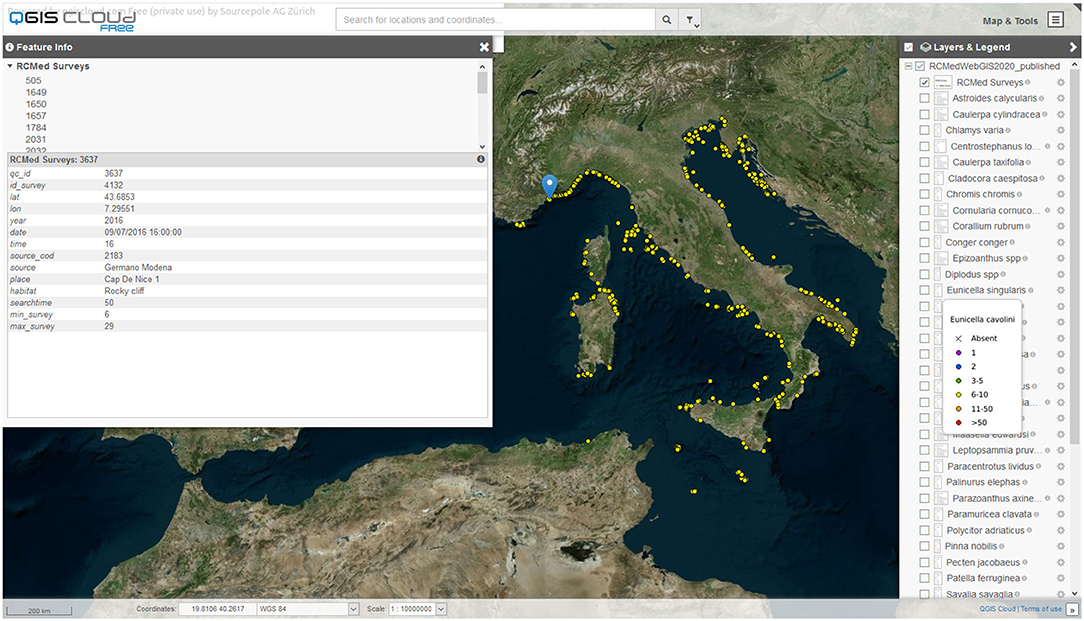Uncheck the RCMedWebGIS2020_published group checkbox
1084x621 pixels.
pyautogui.click(x=920, y=66)
